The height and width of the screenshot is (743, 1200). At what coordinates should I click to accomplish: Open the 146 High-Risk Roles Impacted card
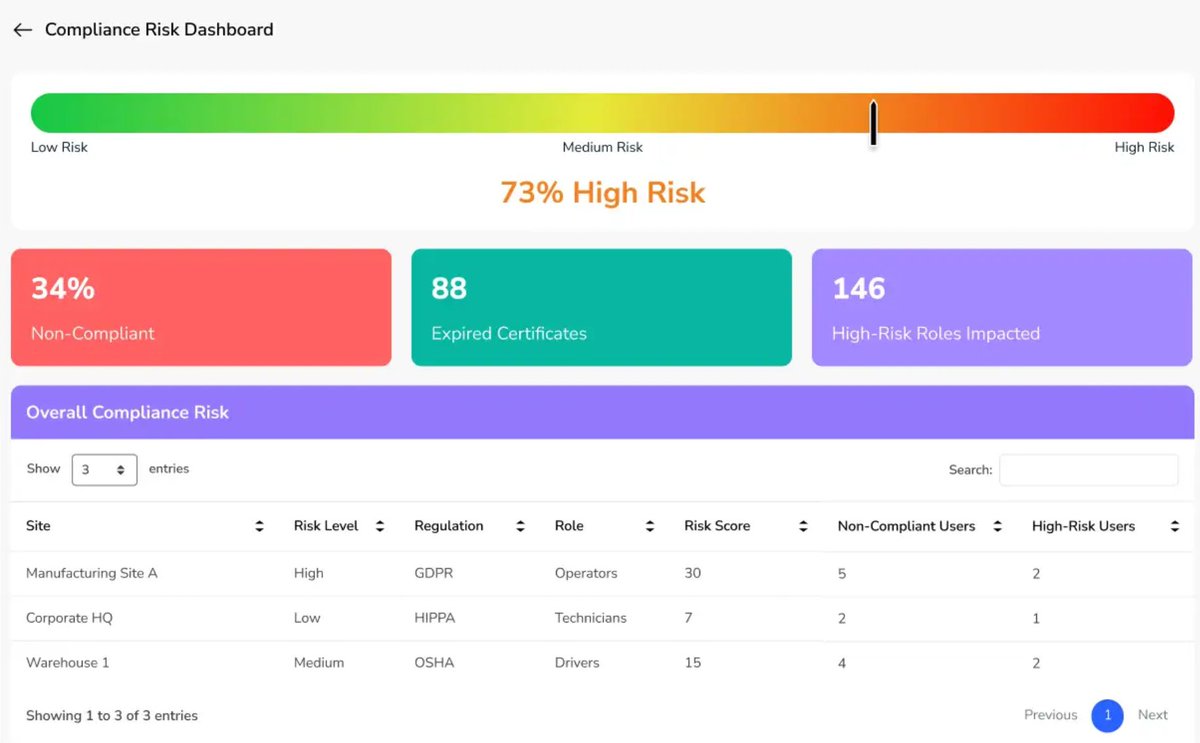(1003, 307)
